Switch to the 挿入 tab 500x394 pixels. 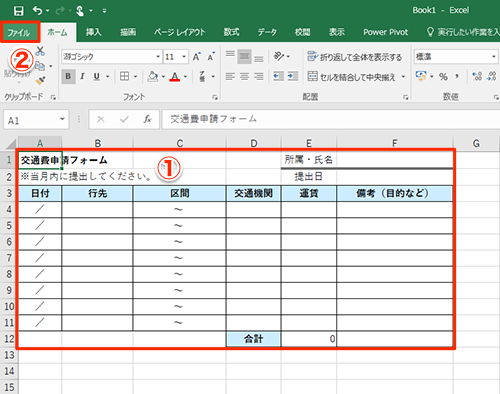point(94,32)
